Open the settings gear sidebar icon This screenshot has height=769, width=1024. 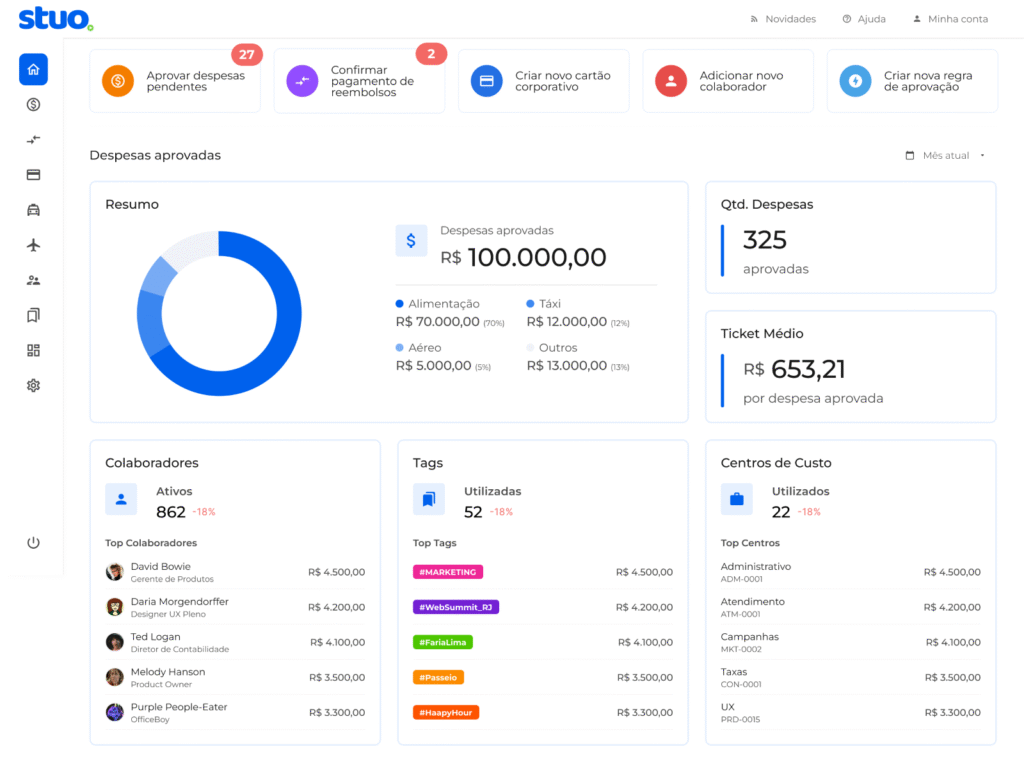coord(33,385)
